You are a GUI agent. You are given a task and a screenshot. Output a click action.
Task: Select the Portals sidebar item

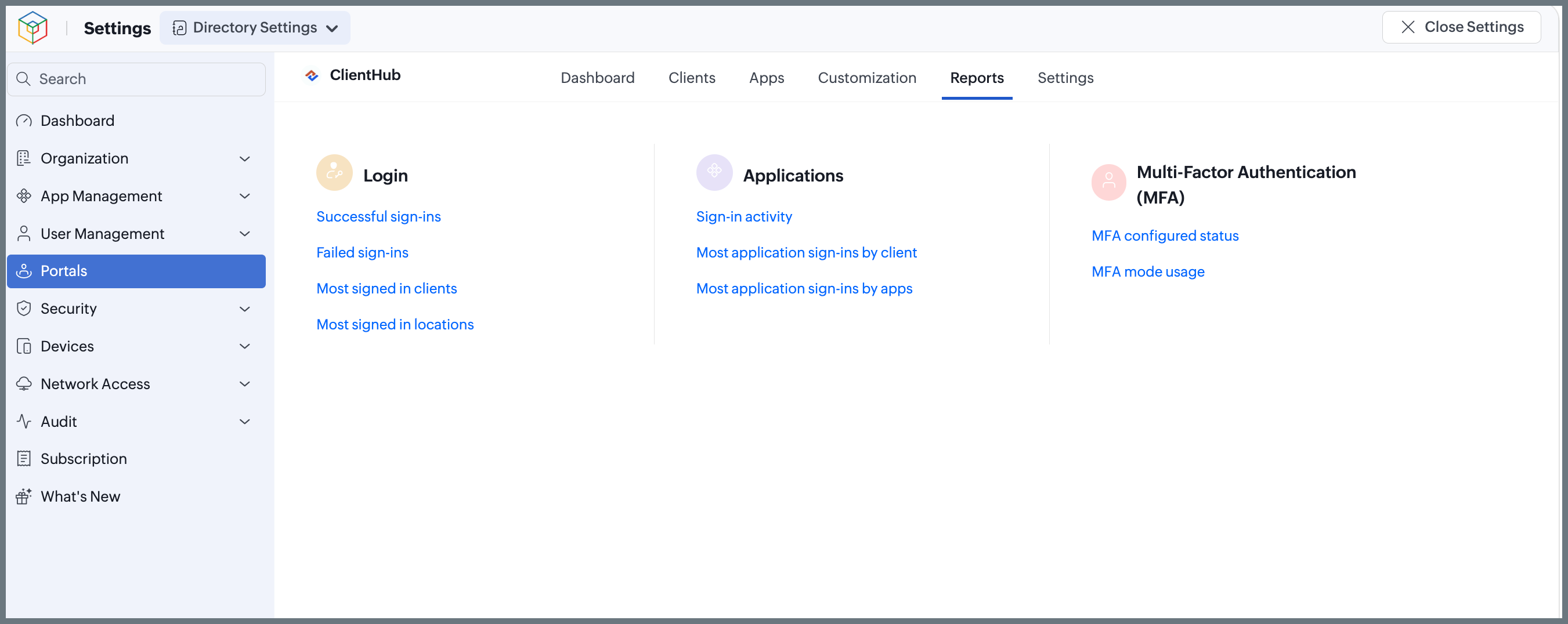[136, 271]
